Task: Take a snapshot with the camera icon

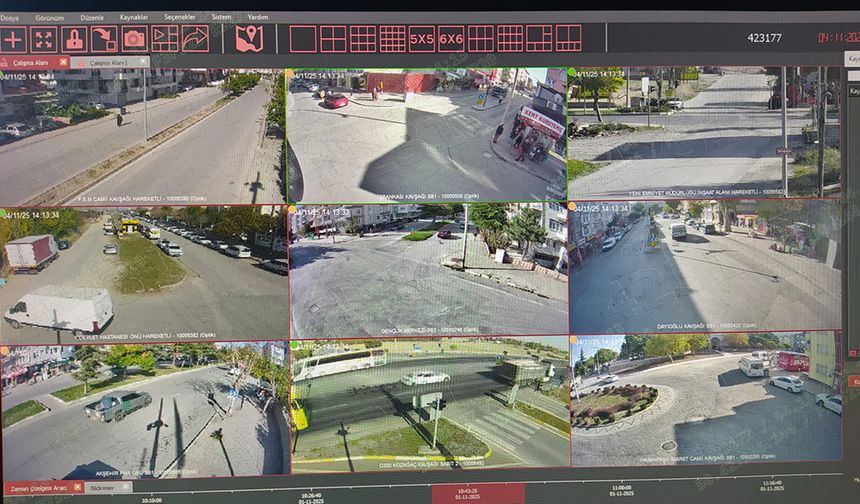Action: [134, 39]
